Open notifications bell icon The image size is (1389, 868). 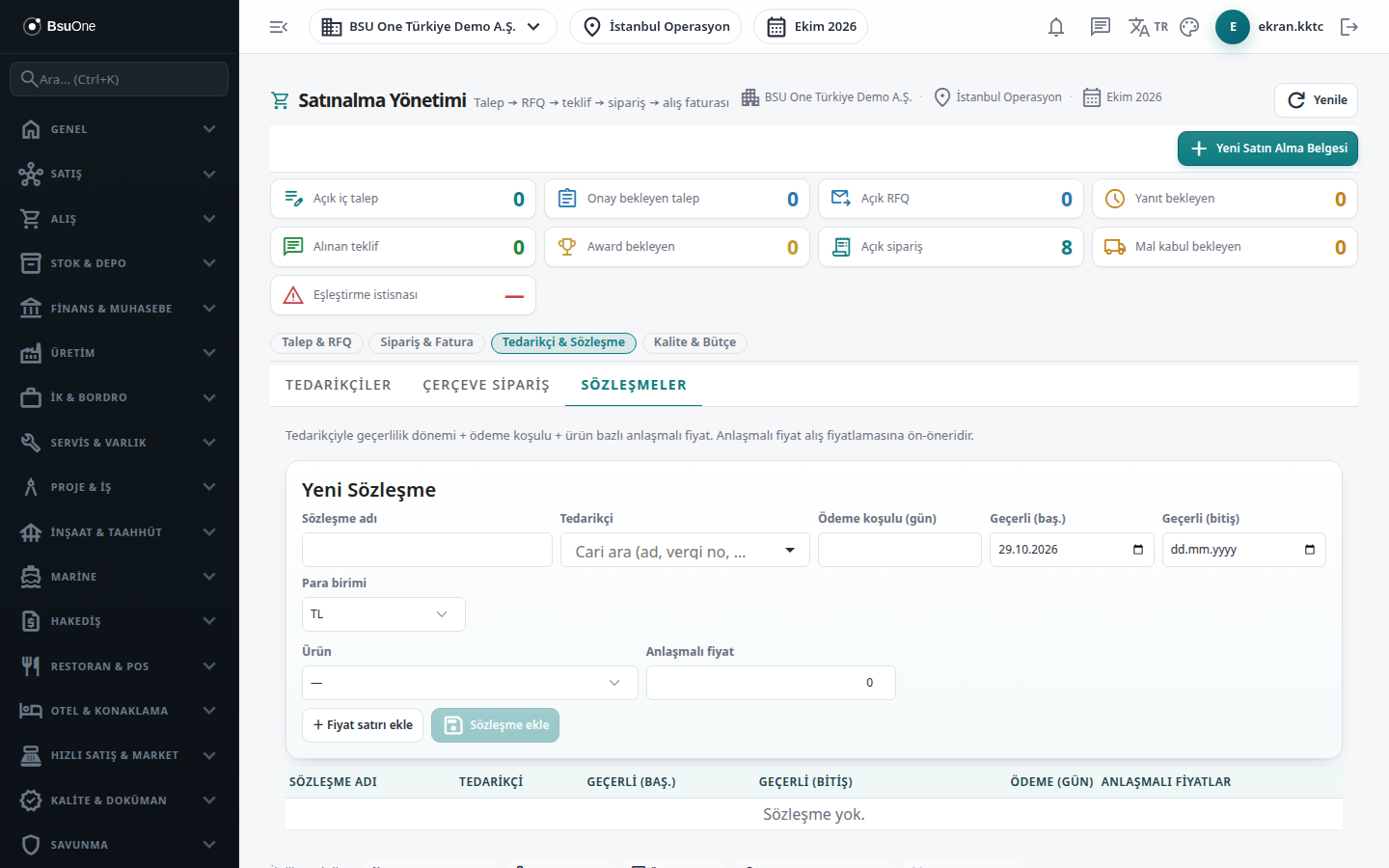(1056, 27)
